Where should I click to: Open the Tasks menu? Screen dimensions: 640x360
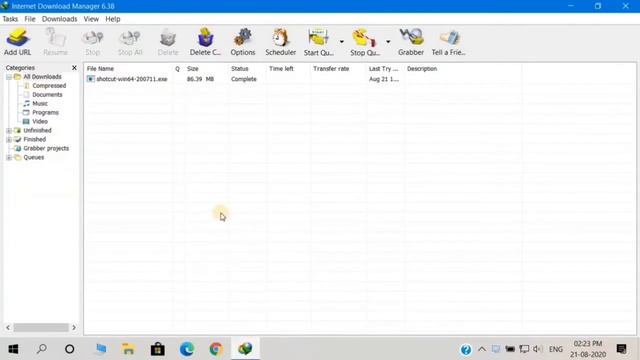point(10,19)
